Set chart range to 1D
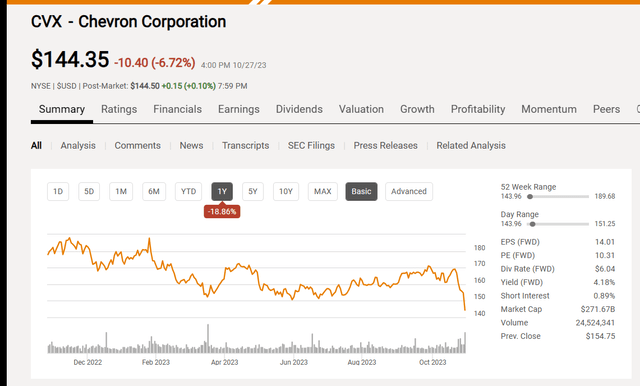 tap(58, 191)
